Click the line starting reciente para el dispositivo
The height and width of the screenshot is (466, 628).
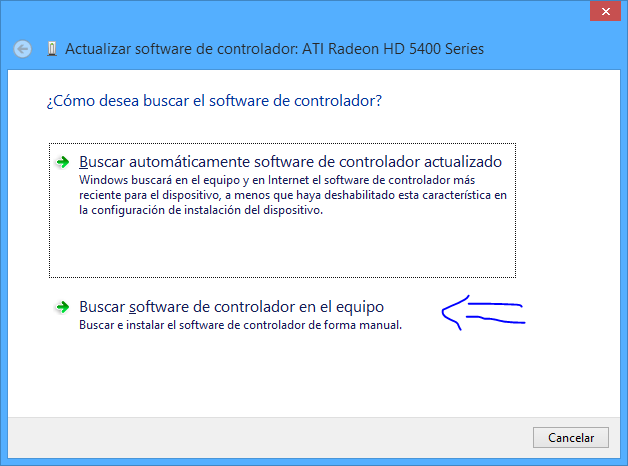[293, 195]
